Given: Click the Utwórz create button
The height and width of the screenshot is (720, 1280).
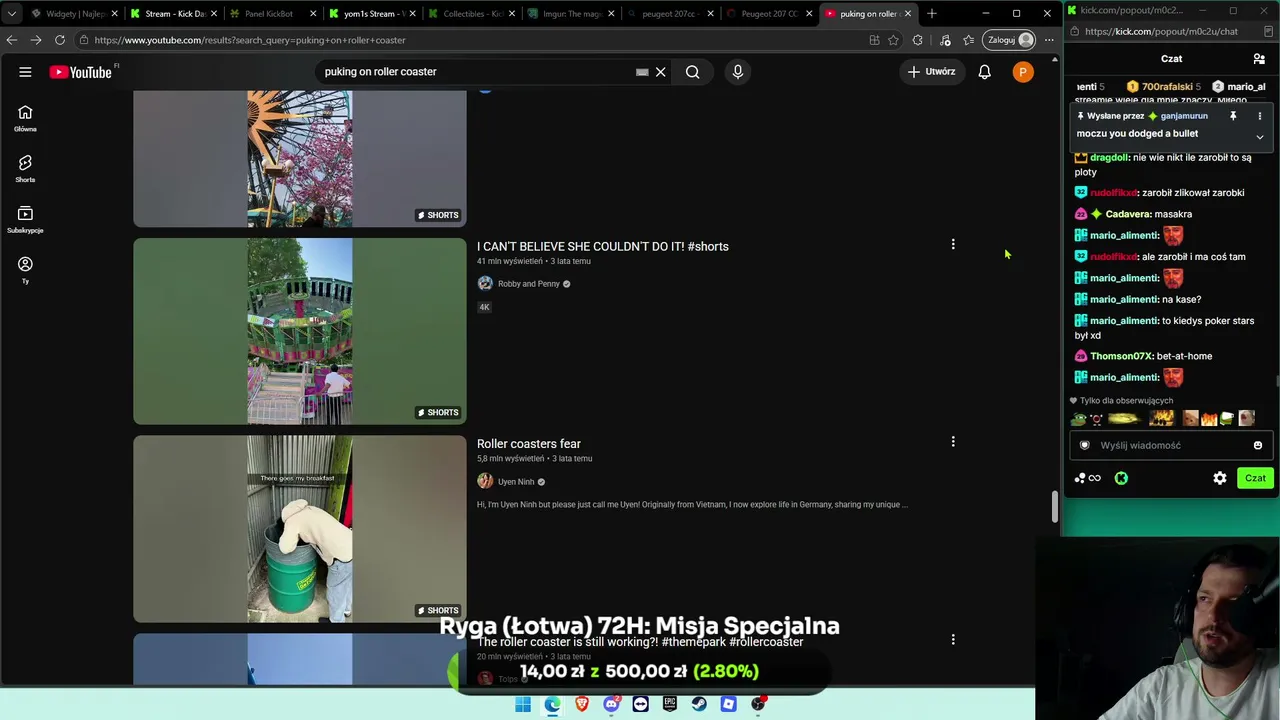Looking at the screenshot, I should (932, 72).
